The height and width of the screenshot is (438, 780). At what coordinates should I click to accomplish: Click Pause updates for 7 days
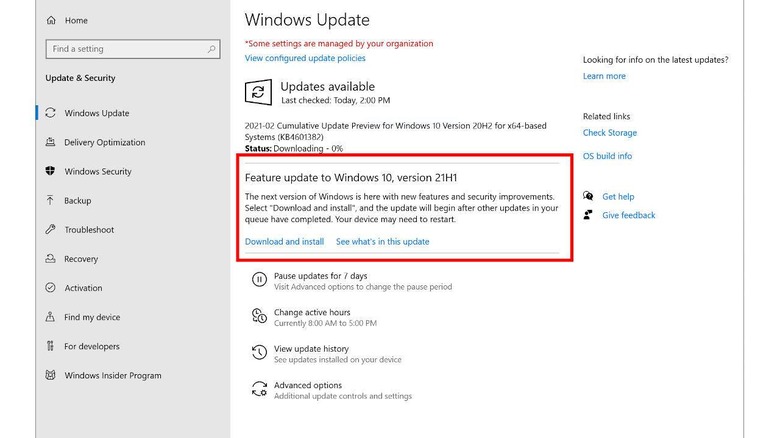(x=320, y=276)
